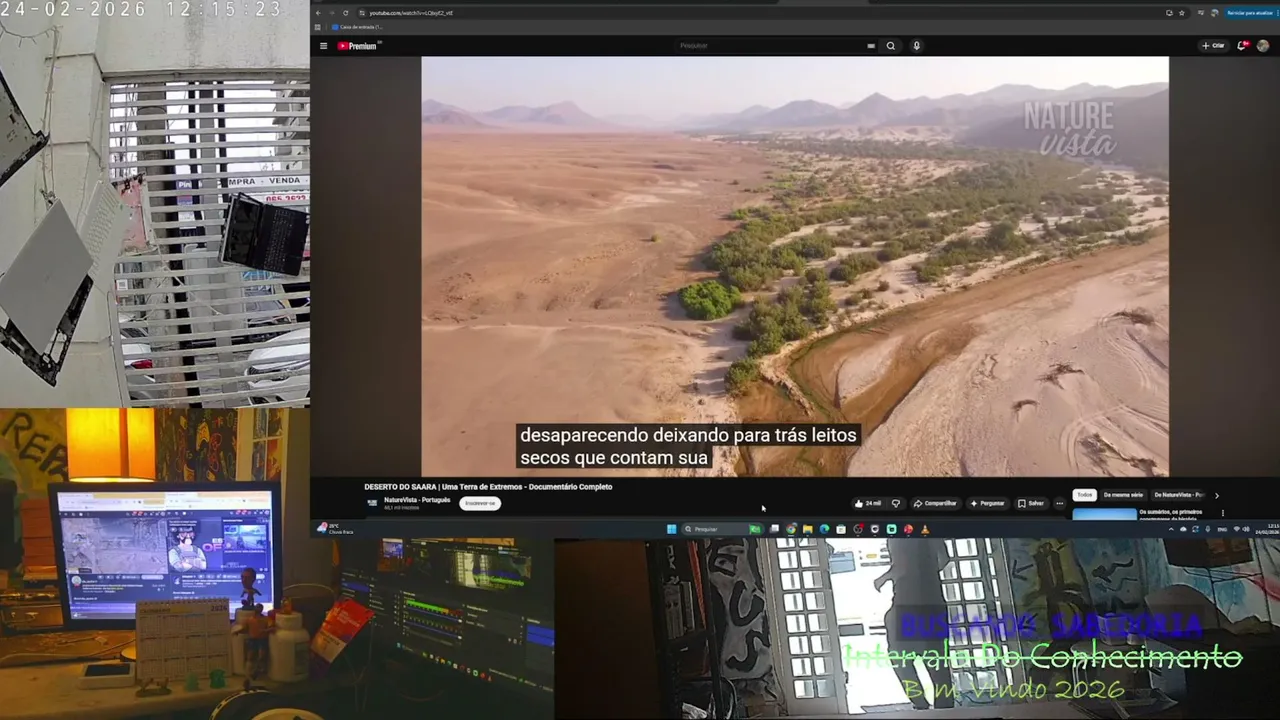Viewport: 1280px width, 720px height.
Task: Open the suggested video thumbnail
Action: 1104,514
